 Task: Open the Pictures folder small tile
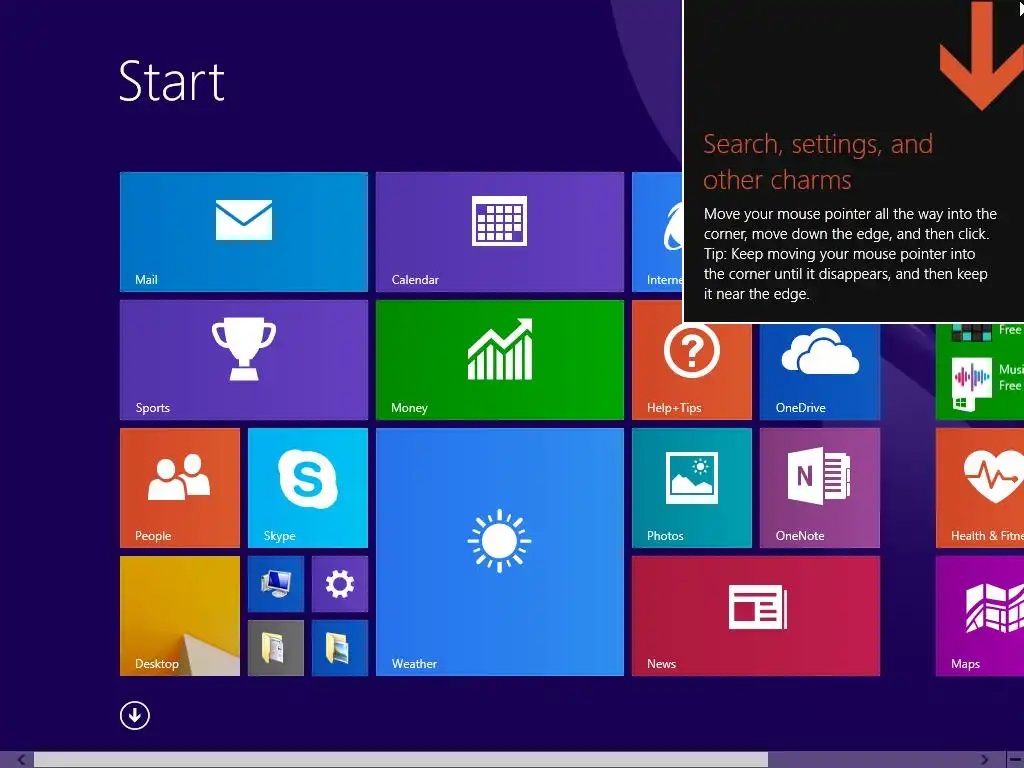click(x=340, y=648)
